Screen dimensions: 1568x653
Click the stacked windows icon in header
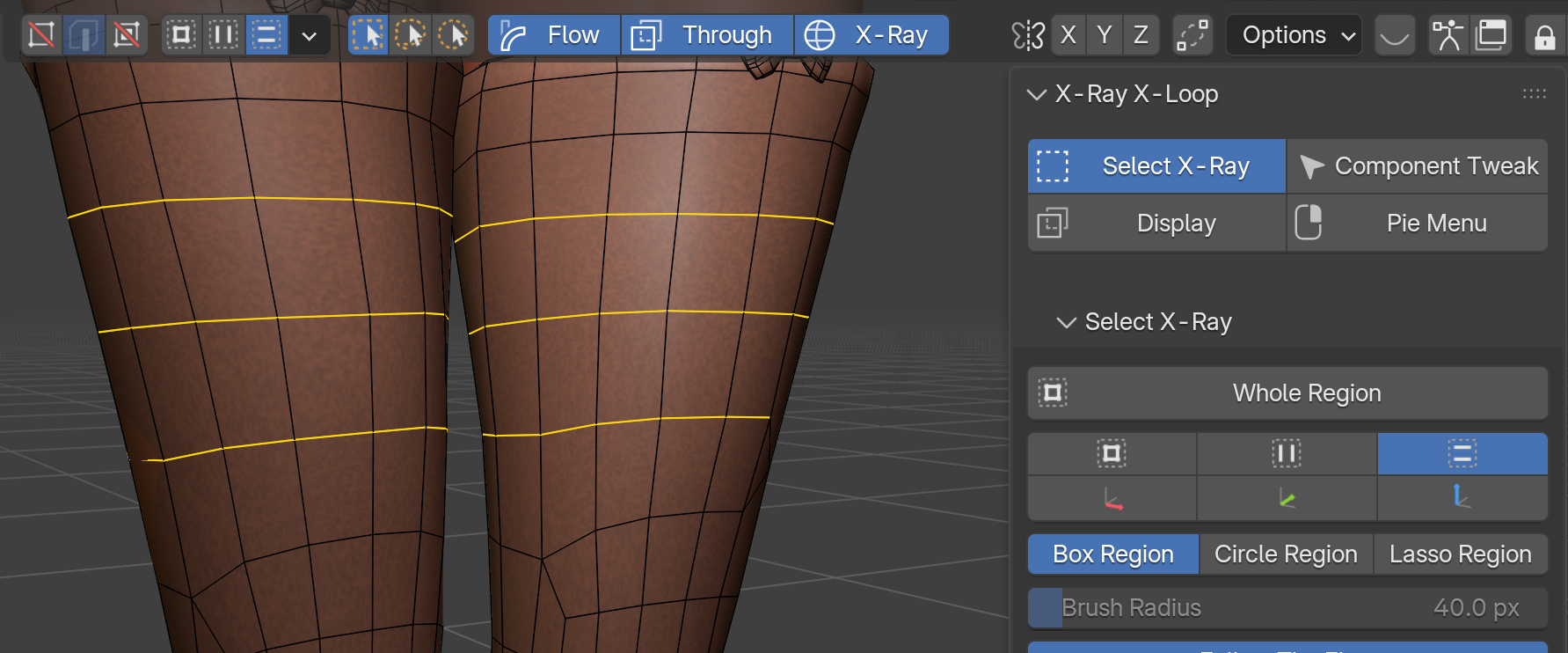pyautogui.click(x=1491, y=35)
